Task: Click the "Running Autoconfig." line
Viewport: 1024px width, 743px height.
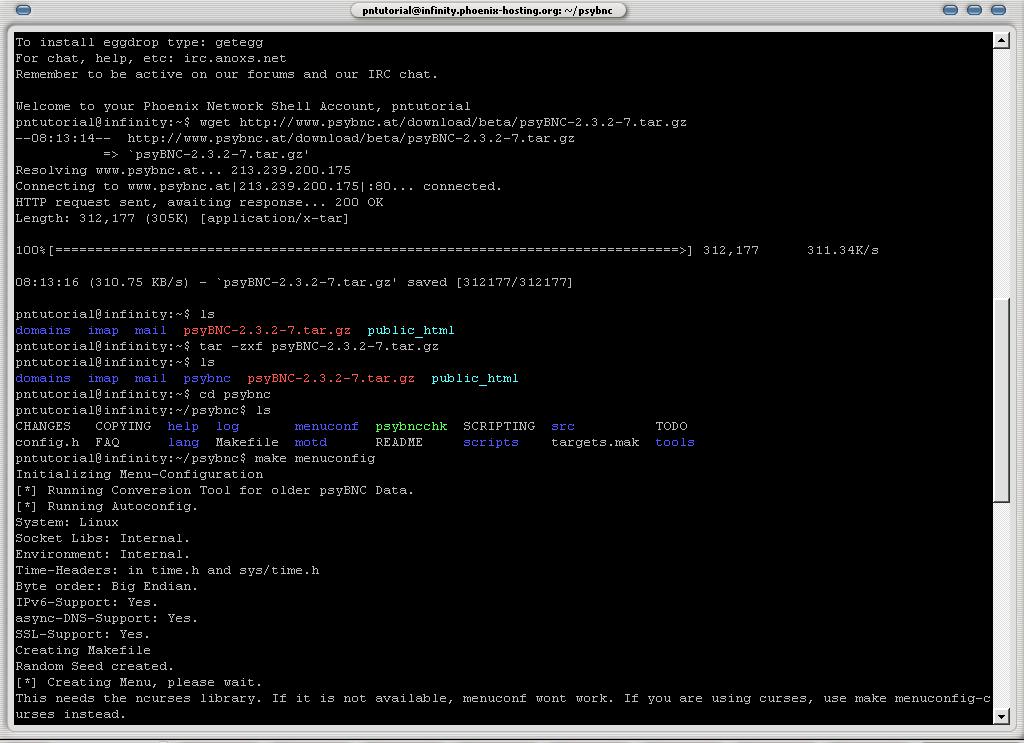Action: (106, 507)
